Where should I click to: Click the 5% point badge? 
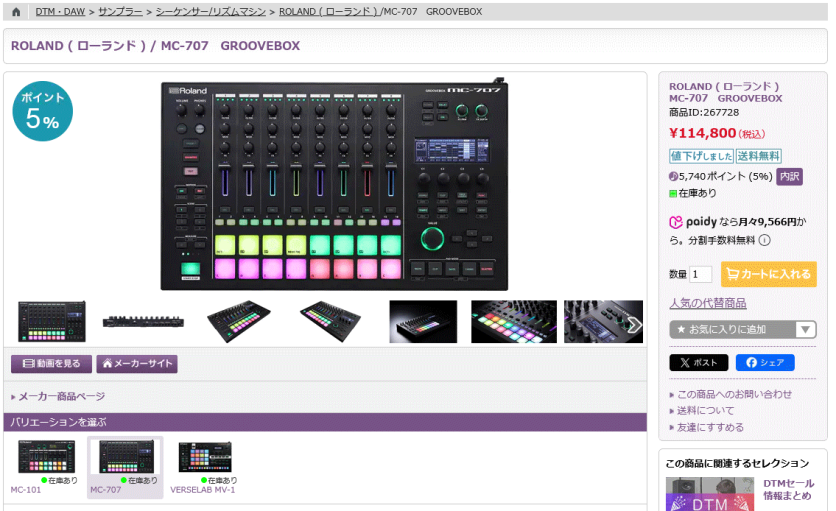pyautogui.click(x=42, y=112)
